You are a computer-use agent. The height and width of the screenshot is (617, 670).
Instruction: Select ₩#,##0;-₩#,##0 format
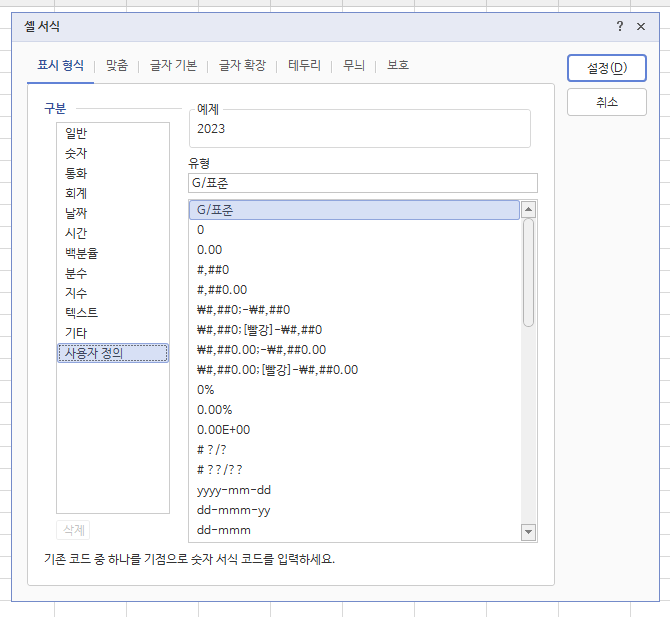[354, 310]
